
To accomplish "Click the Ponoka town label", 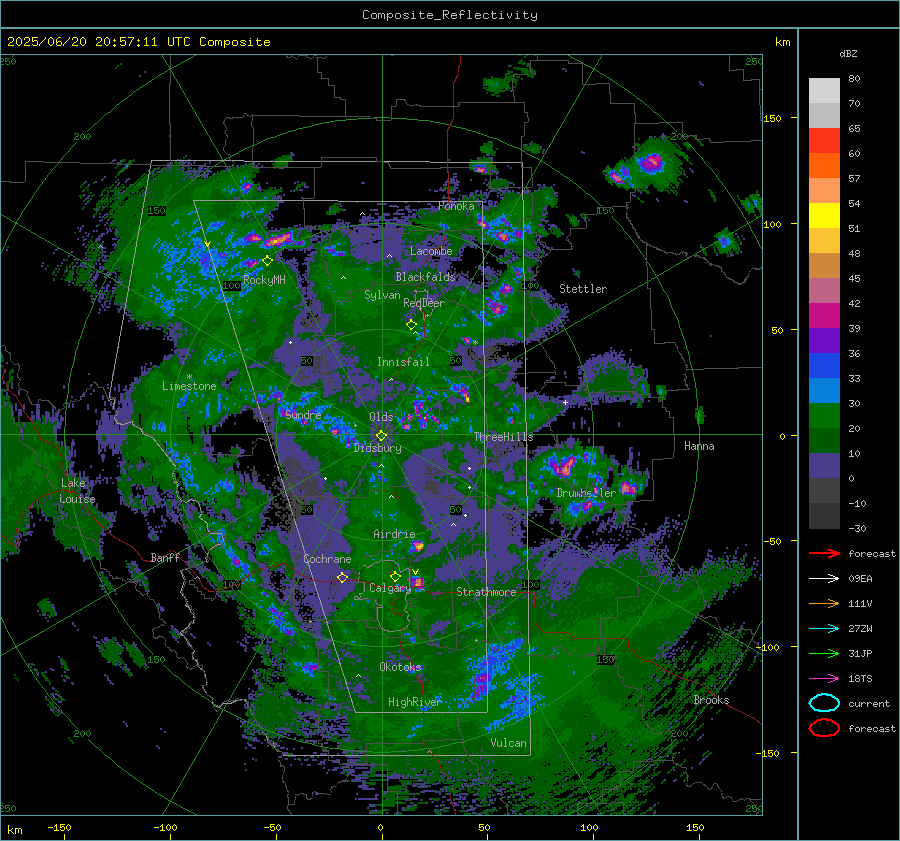I will pos(456,206).
